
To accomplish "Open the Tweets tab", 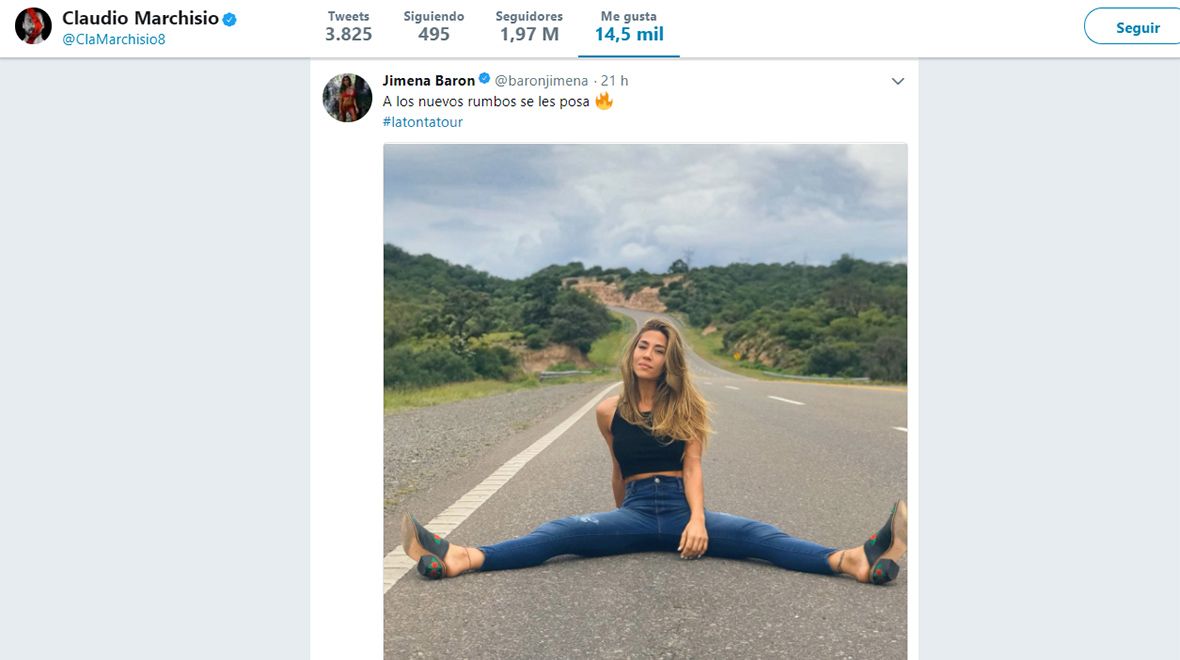I will (x=348, y=17).
